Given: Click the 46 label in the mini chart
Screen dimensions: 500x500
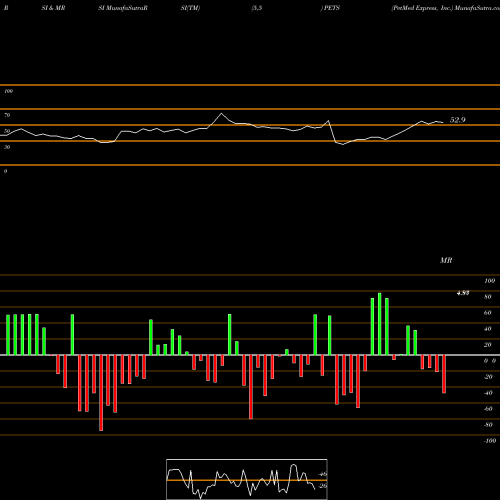Looking at the screenshot, I should (x=323, y=474).
